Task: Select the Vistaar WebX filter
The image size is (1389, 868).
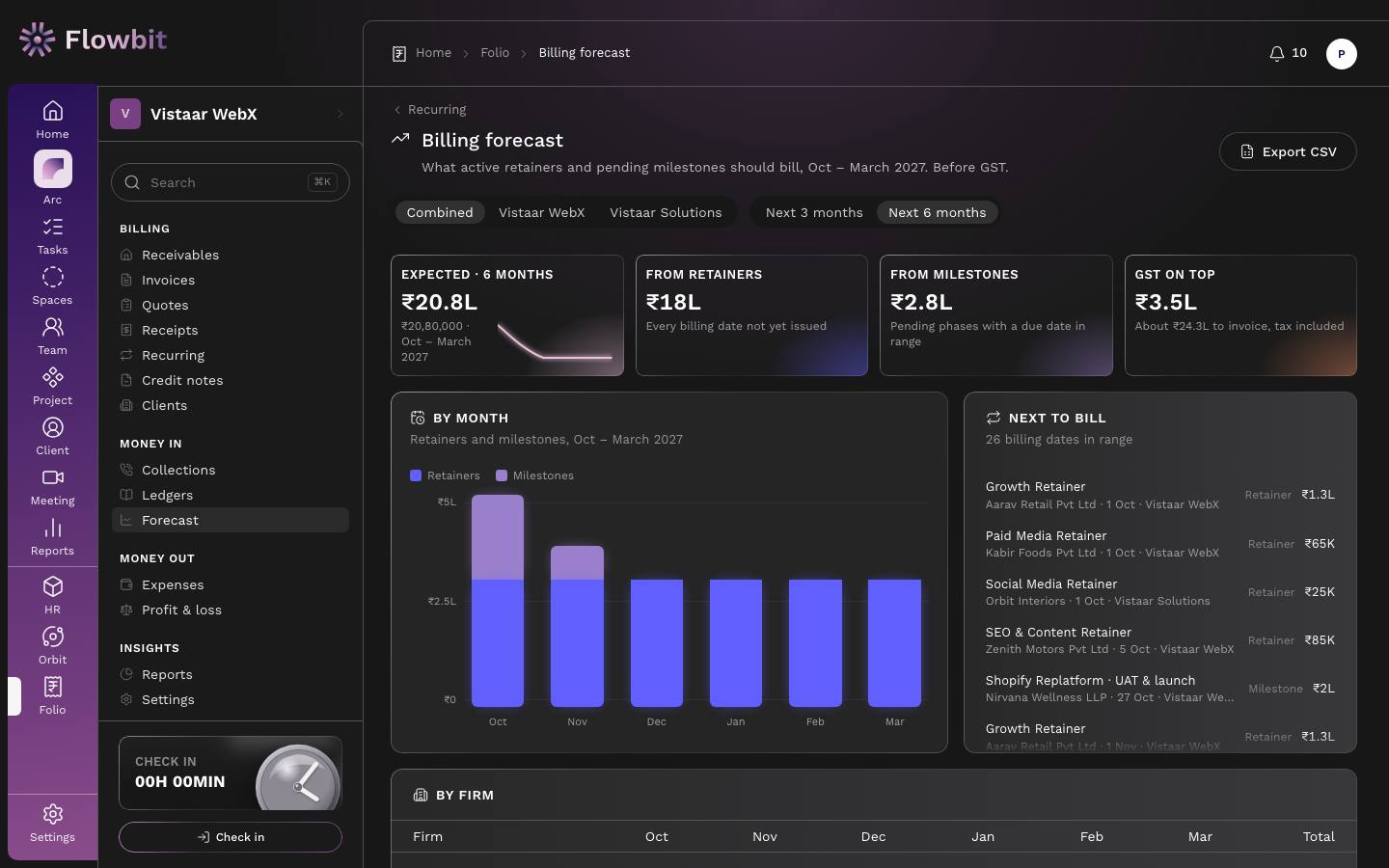Action: 541,212
